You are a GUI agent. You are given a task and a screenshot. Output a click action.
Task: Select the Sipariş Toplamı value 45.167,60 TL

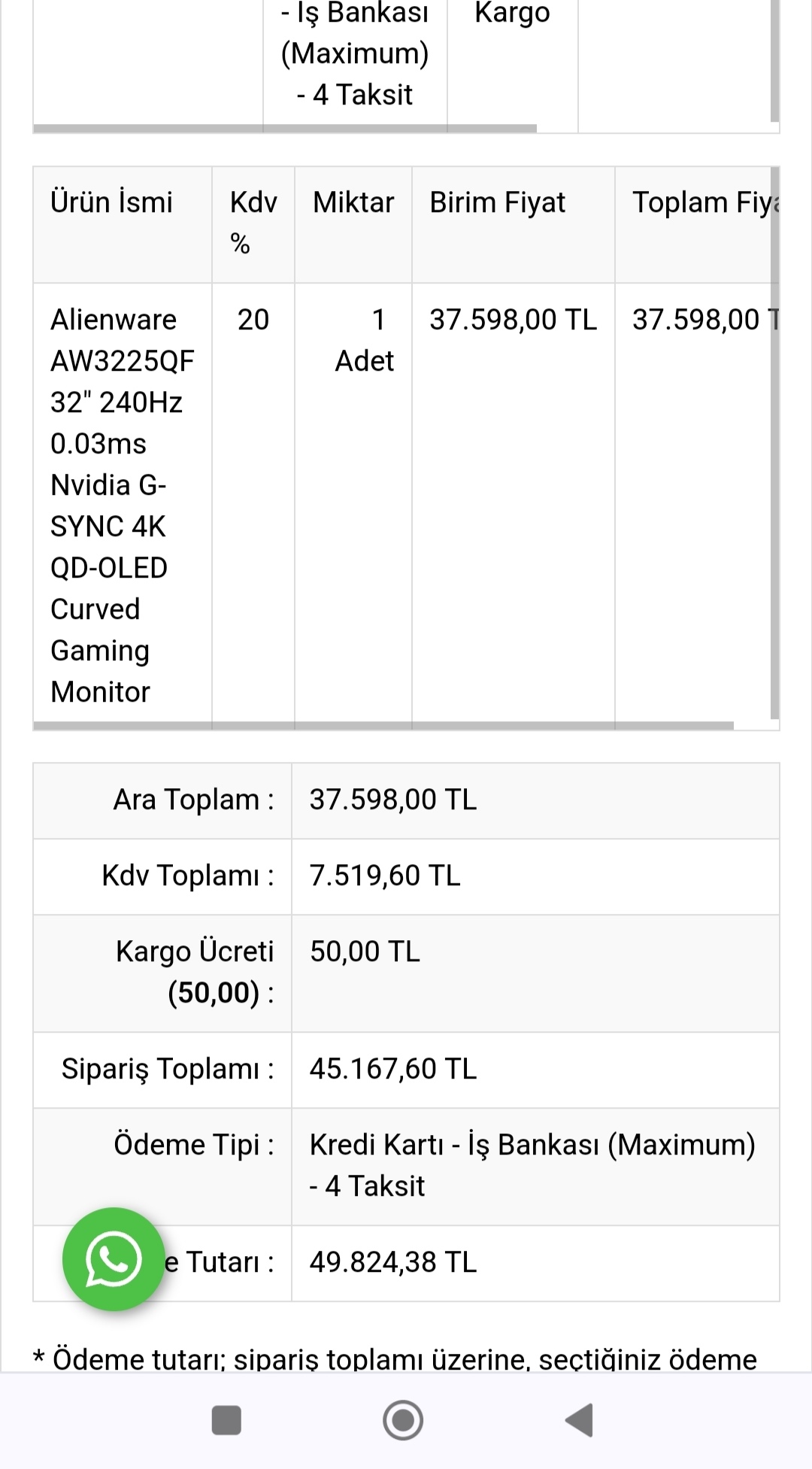click(x=393, y=1069)
